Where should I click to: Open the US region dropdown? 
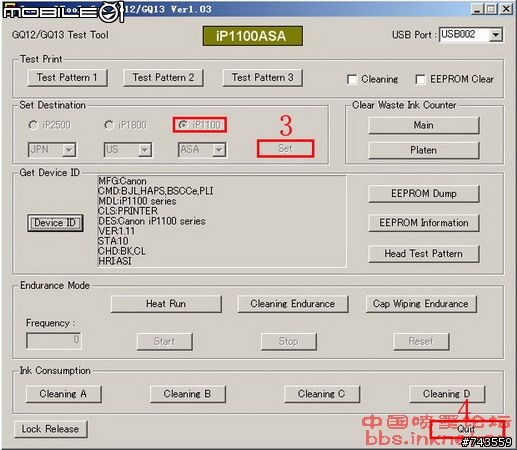pos(145,150)
